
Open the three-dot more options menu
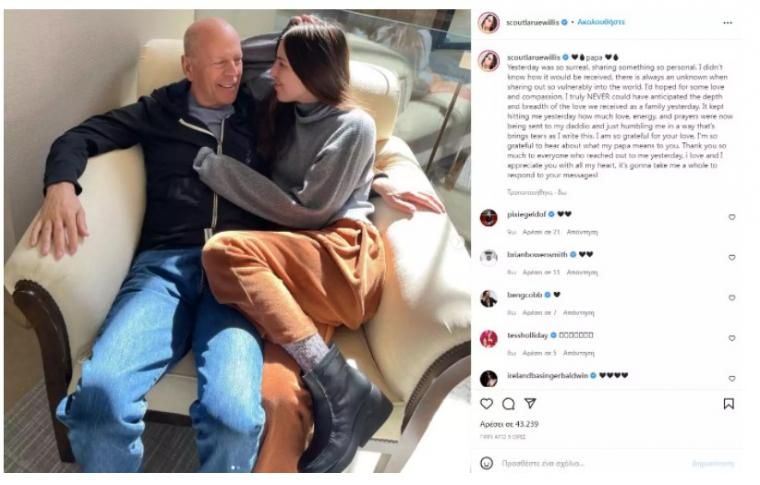[x=728, y=23]
